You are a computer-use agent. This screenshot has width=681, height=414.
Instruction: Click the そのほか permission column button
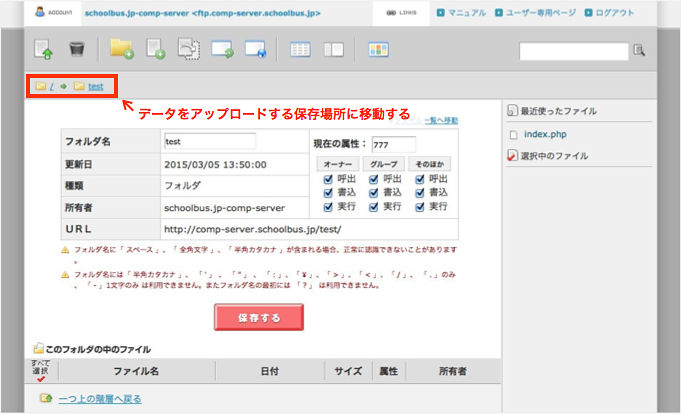click(x=430, y=164)
